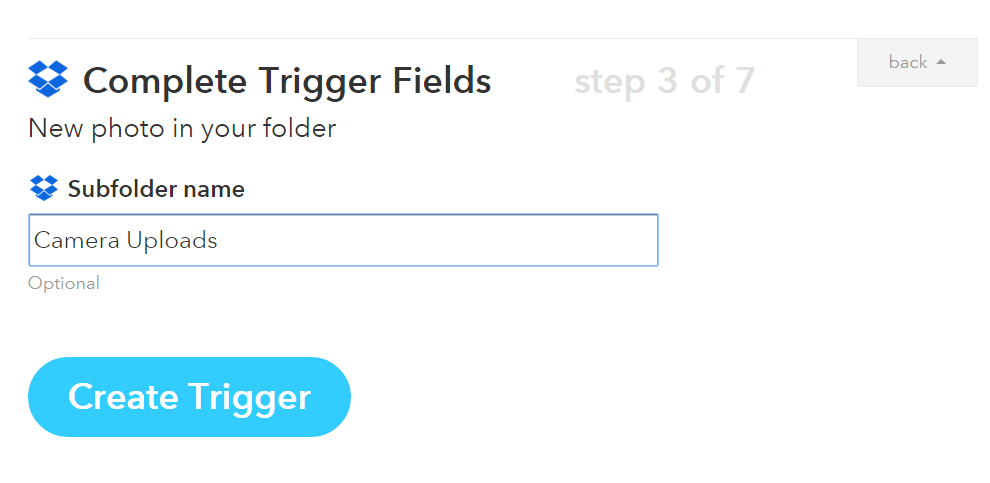
Task: Click the up arrow inside back button
Action: coord(941,62)
